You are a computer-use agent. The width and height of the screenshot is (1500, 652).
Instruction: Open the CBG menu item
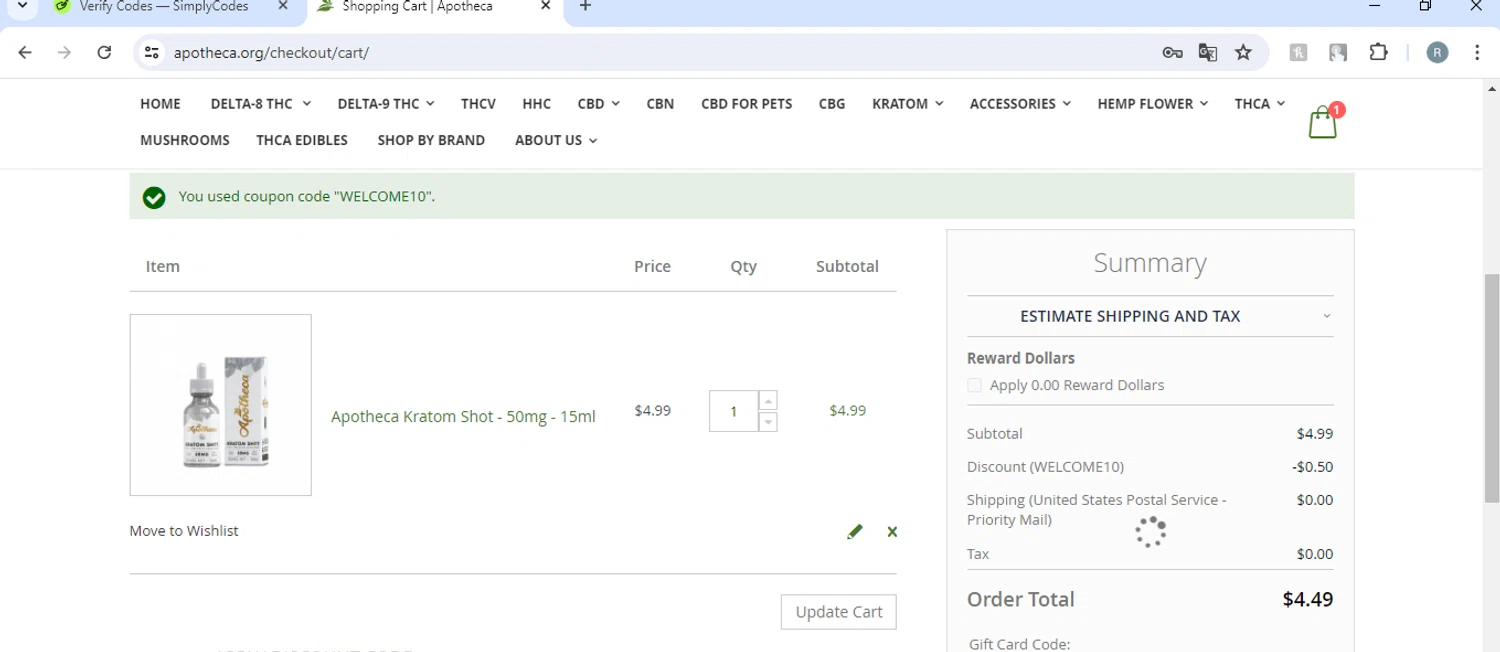pos(831,104)
